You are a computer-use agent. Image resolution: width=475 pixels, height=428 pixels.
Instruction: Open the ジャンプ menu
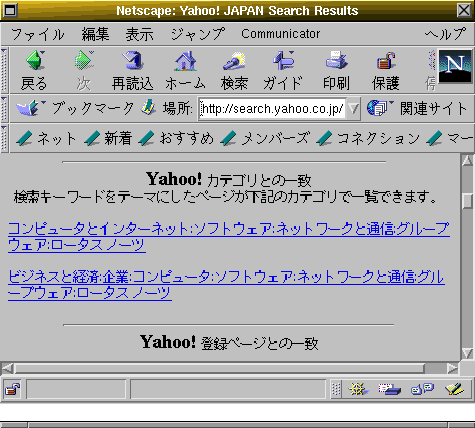click(198, 34)
